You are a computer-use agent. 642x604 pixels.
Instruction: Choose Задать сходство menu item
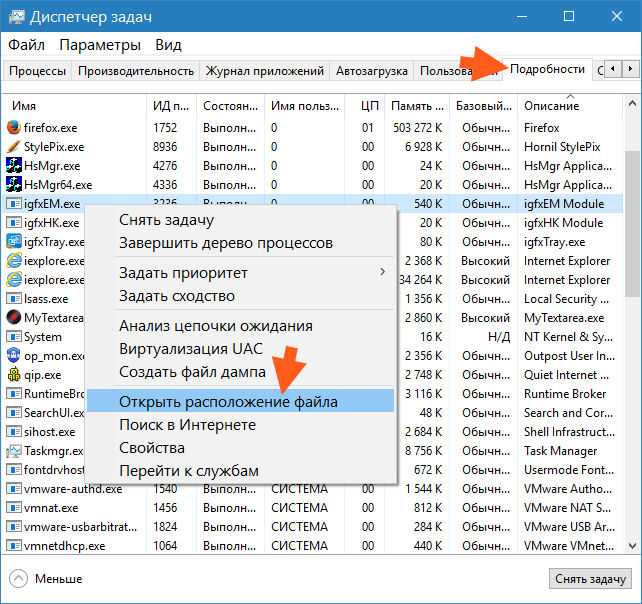[x=240, y=296]
